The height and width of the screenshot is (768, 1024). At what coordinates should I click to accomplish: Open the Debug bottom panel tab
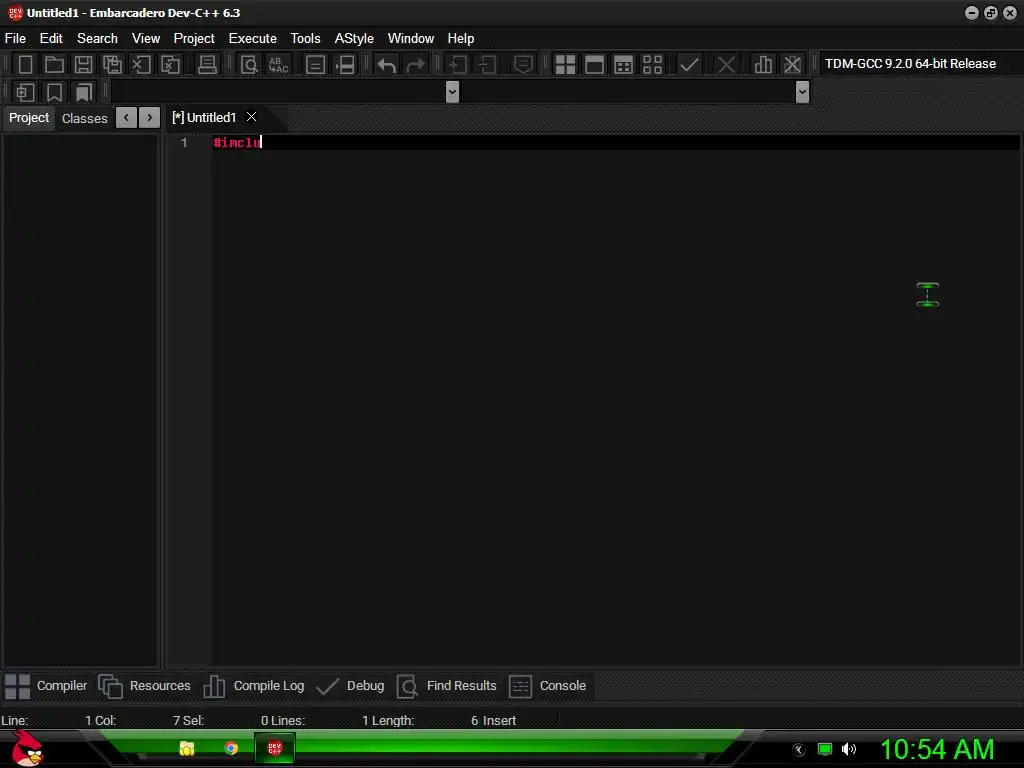pyautogui.click(x=350, y=686)
